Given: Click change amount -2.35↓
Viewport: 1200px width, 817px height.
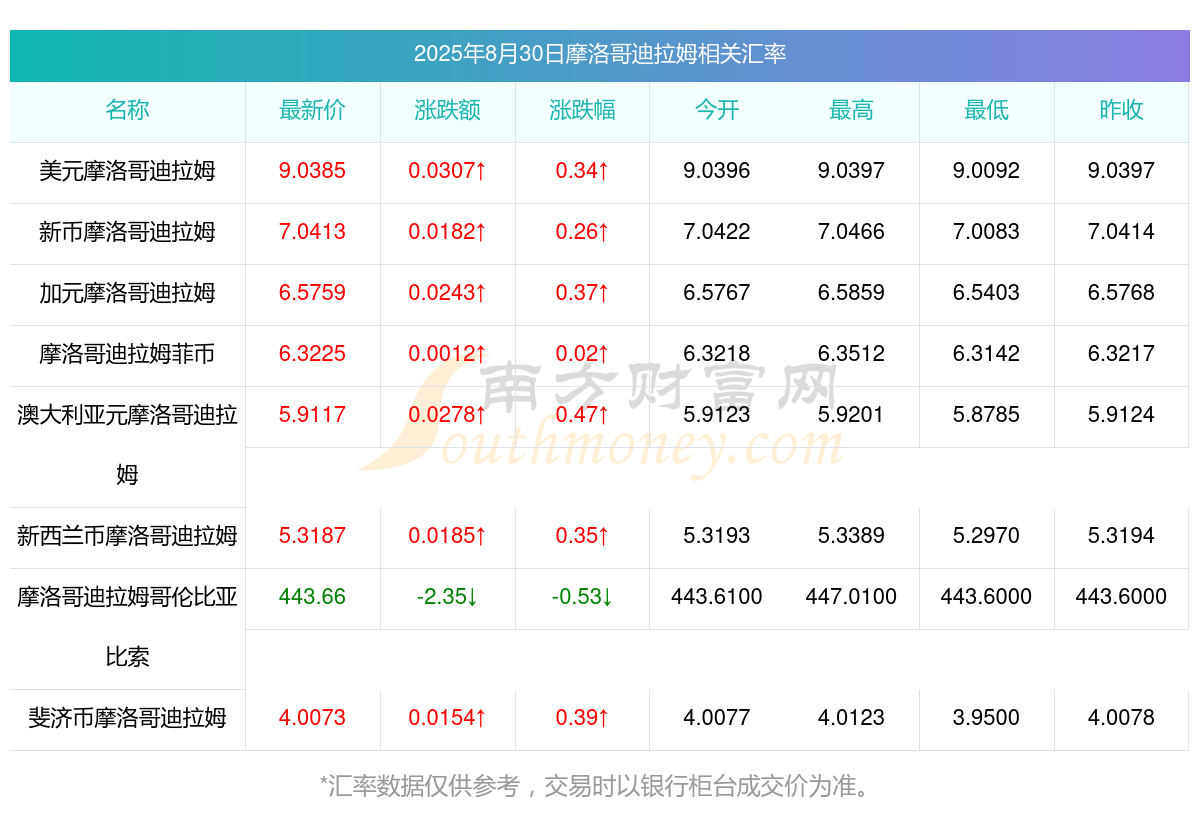Looking at the screenshot, I should tap(448, 597).
